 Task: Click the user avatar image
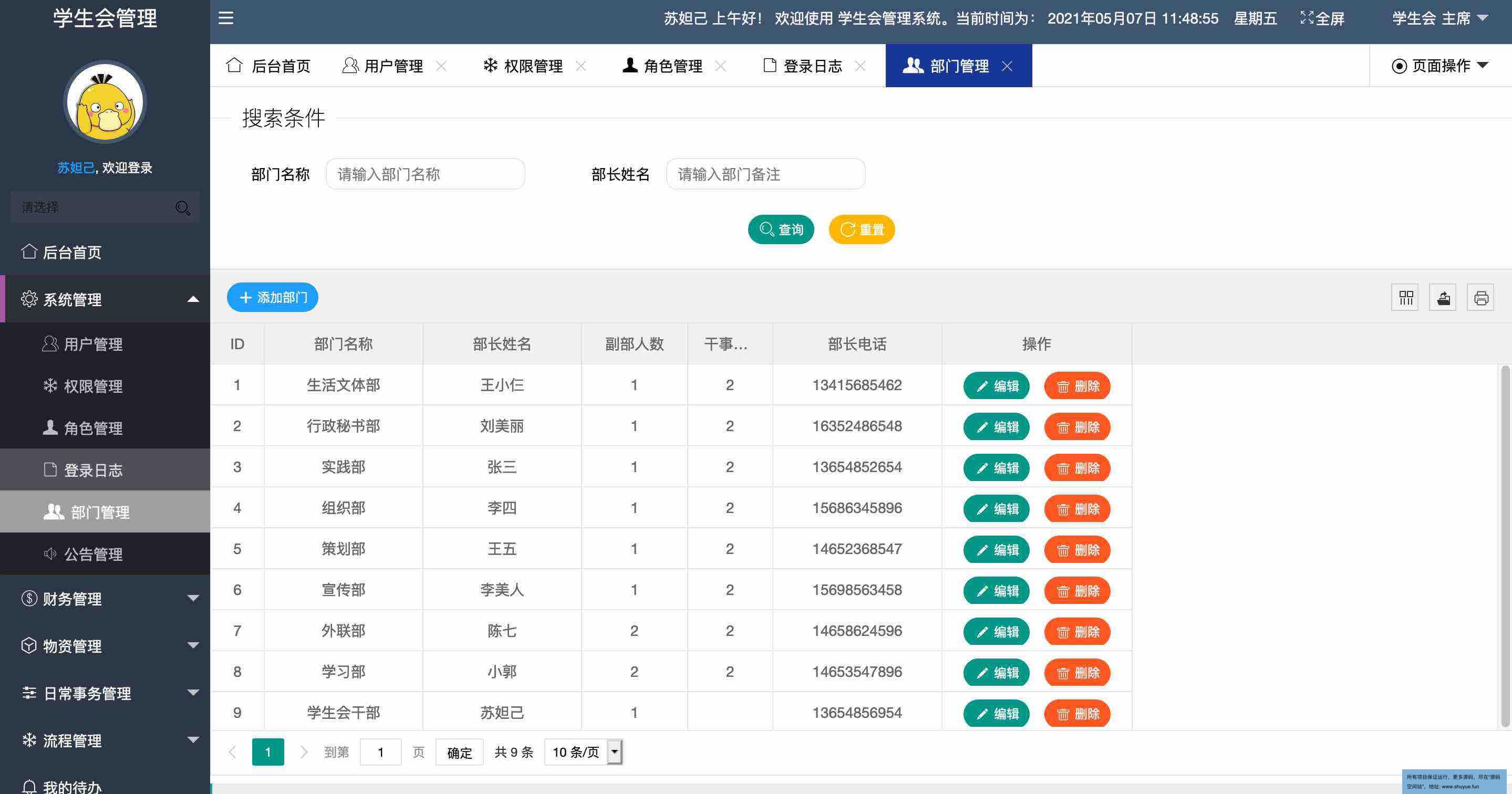coord(105,103)
